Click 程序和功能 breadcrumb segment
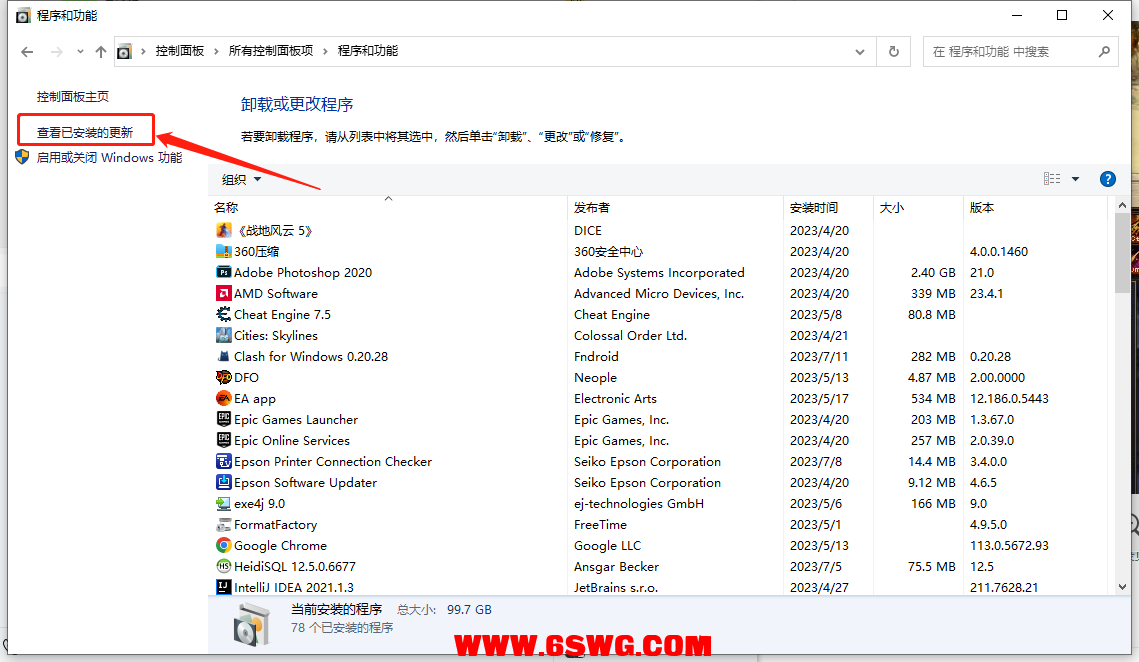Viewport: 1139px width, 662px height. click(368, 51)
